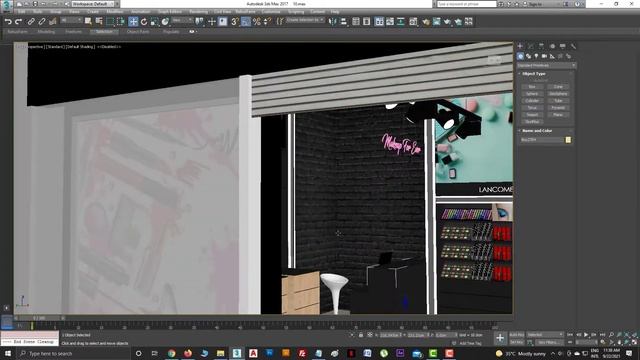Image resolution: width=640 pixels, height=360 pixels.
Task: Click the Undo arrow in main toolbar
Action: [x=8, y=22]
